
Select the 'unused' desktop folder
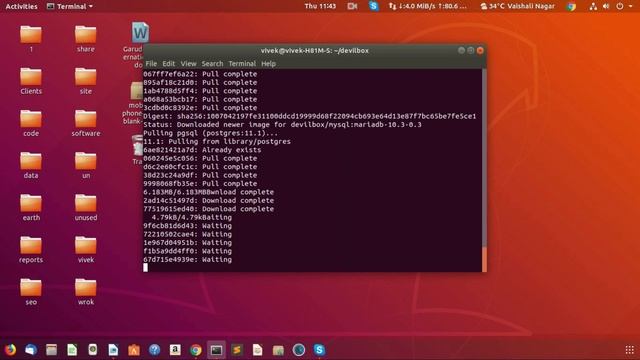click(x=86, y=207)
